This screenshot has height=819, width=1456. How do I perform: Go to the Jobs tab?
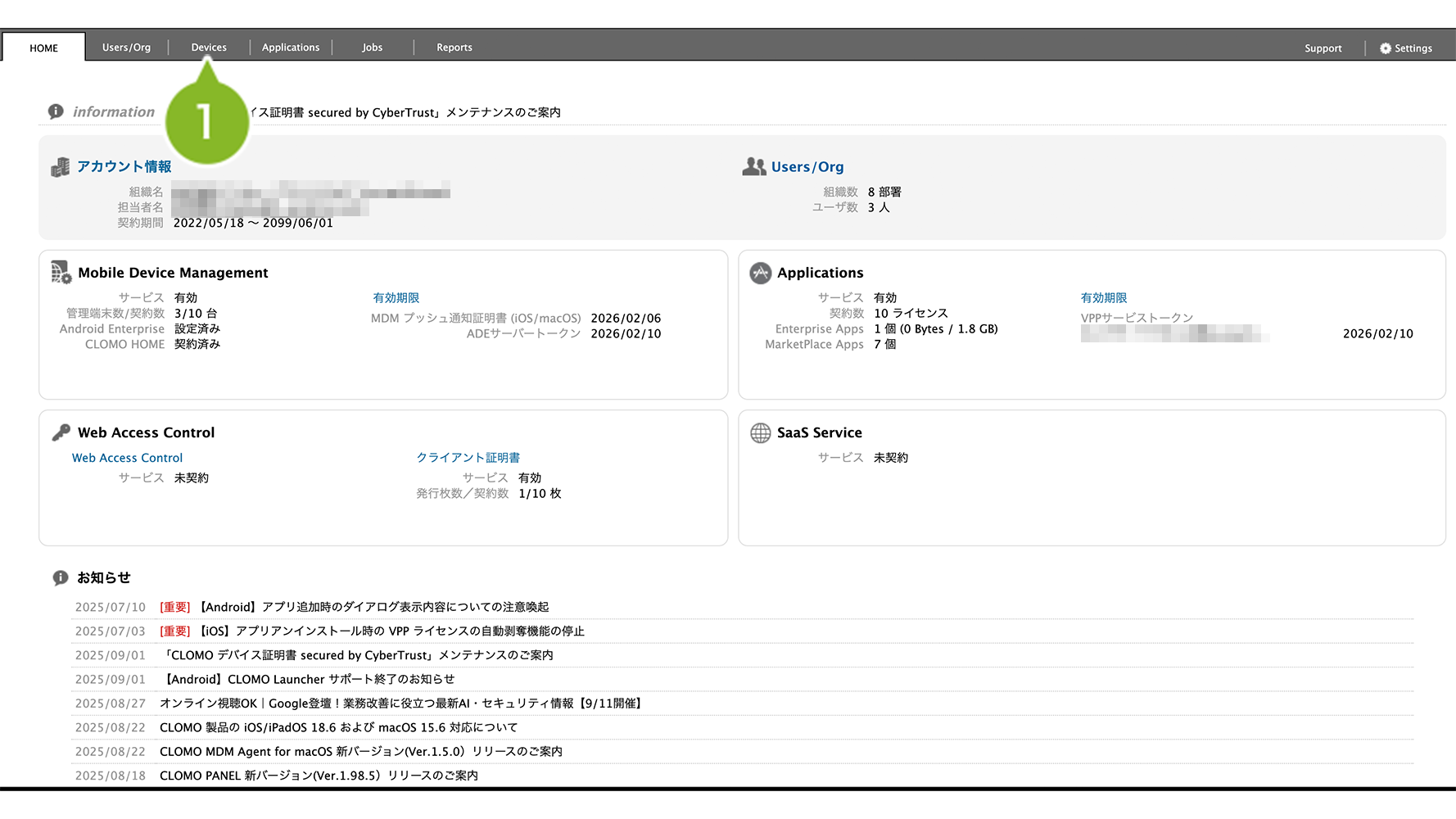pos(373,48)
